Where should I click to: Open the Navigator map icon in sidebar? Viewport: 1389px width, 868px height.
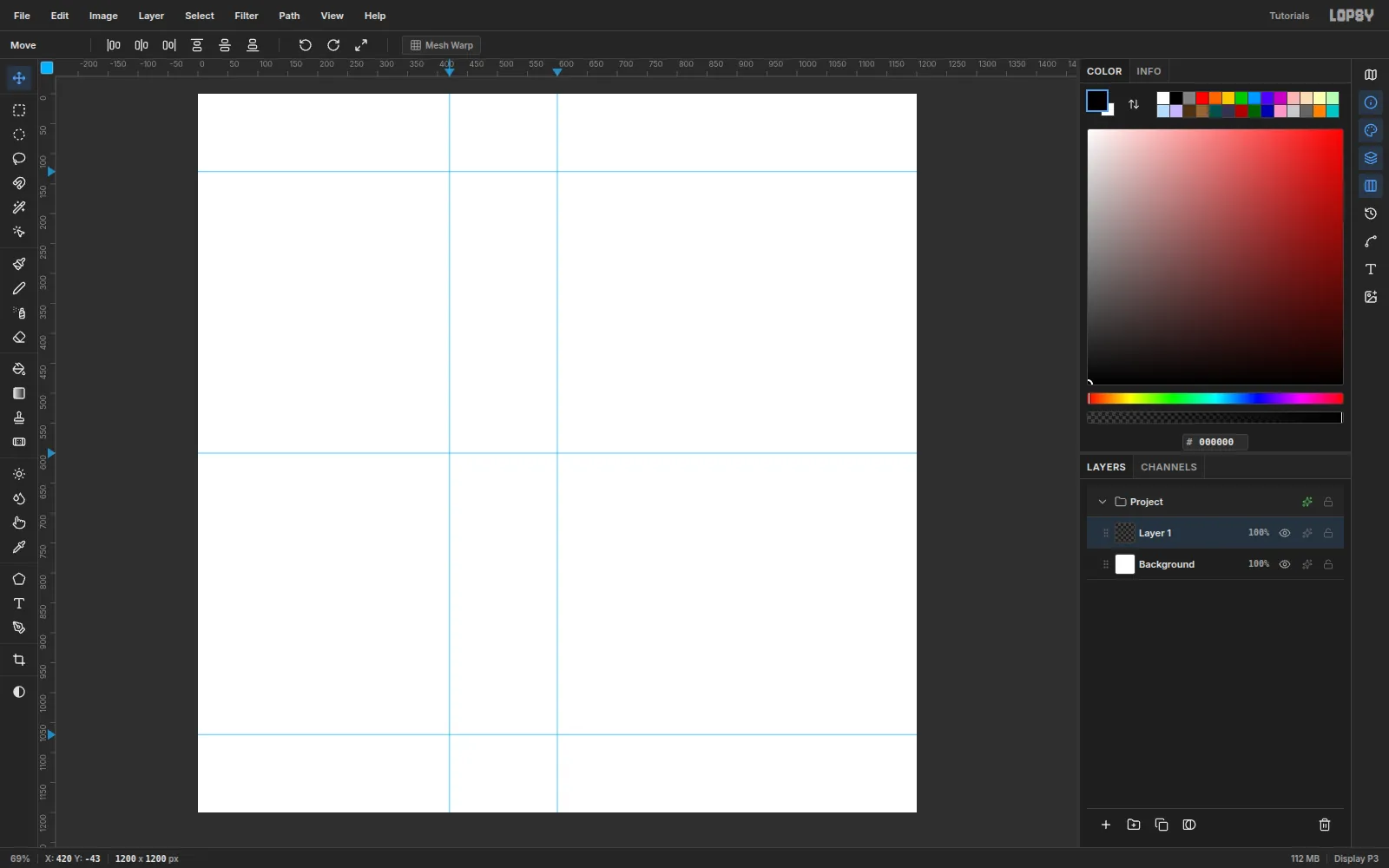[1371, 75]
